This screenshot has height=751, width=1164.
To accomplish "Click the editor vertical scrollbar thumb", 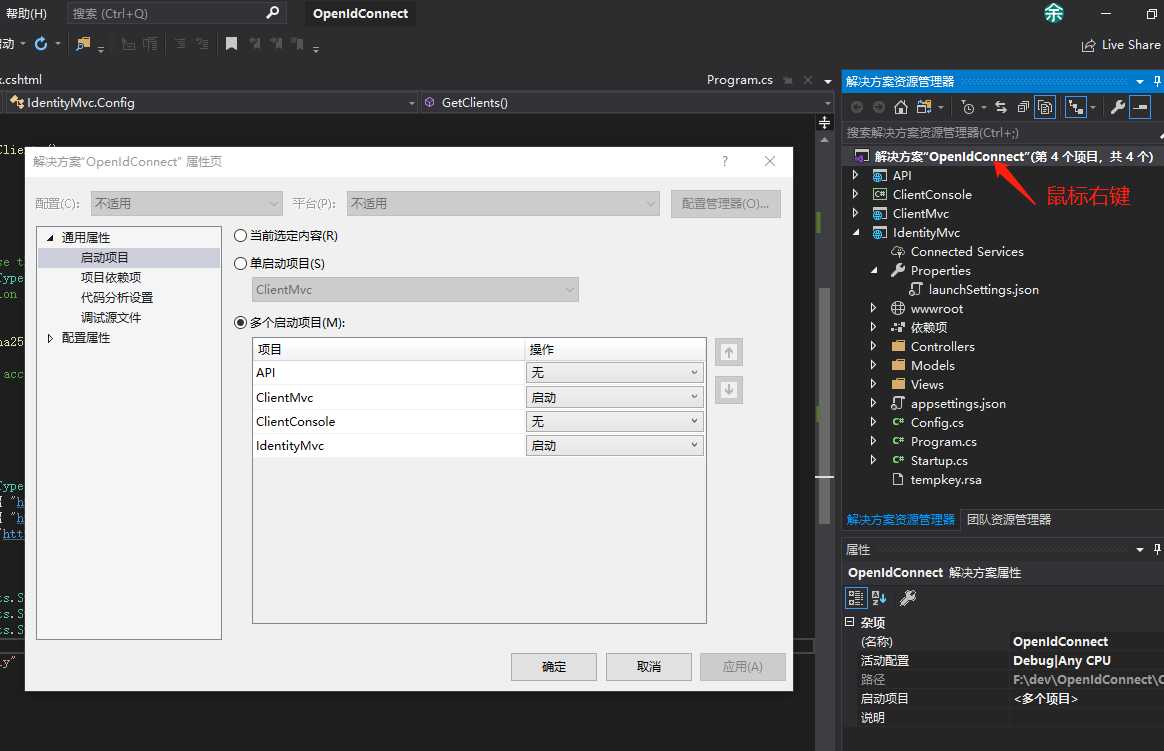I will point(824,406).
